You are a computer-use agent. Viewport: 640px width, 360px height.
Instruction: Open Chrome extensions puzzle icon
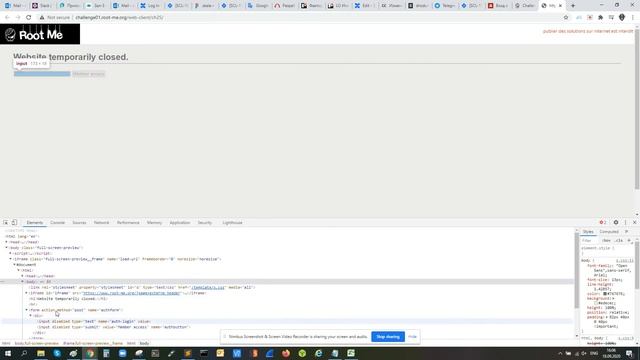coord(600,18)
